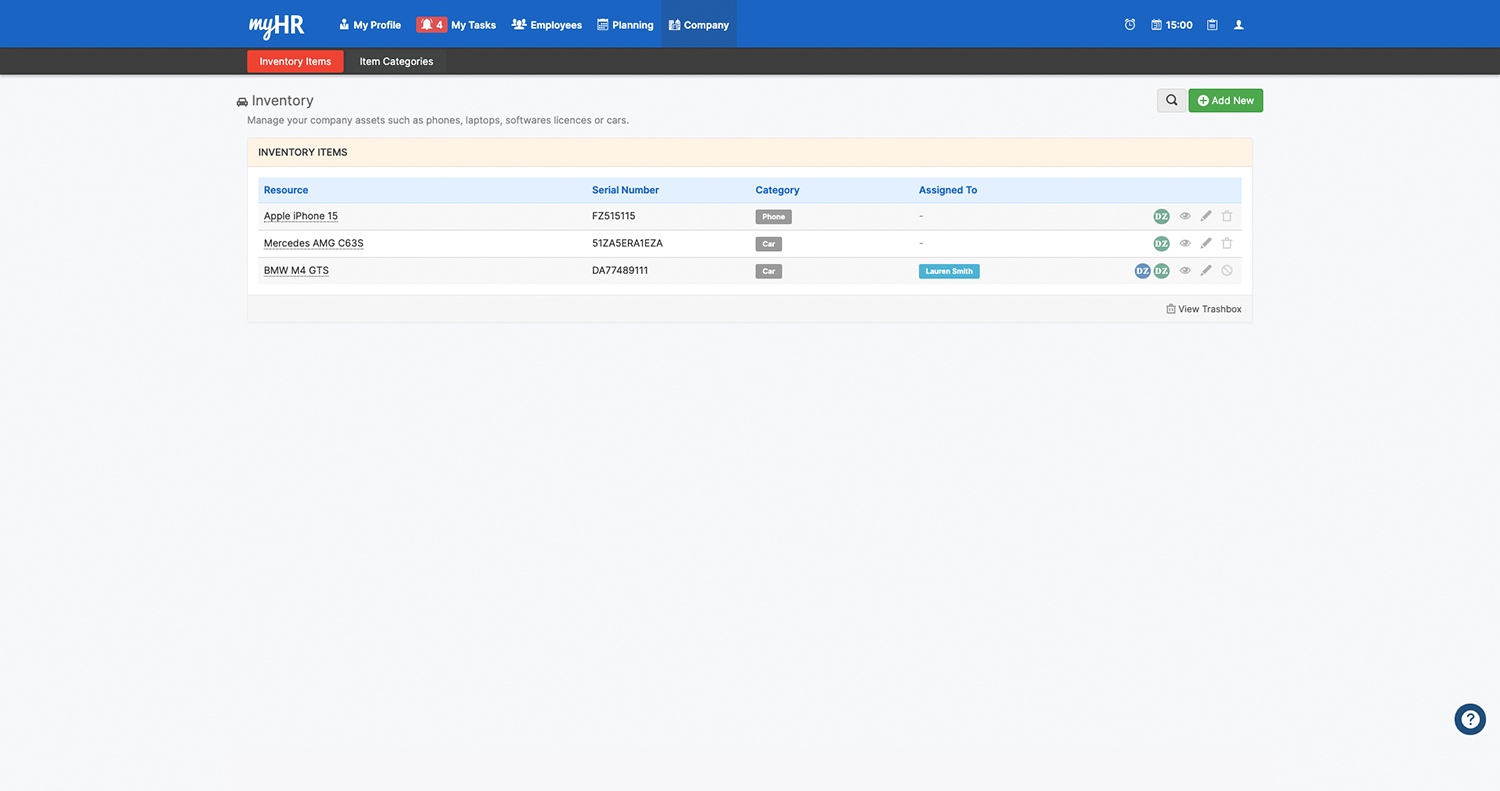Click the myHR logo
The image size is (1500, 791).
[276, 25]
